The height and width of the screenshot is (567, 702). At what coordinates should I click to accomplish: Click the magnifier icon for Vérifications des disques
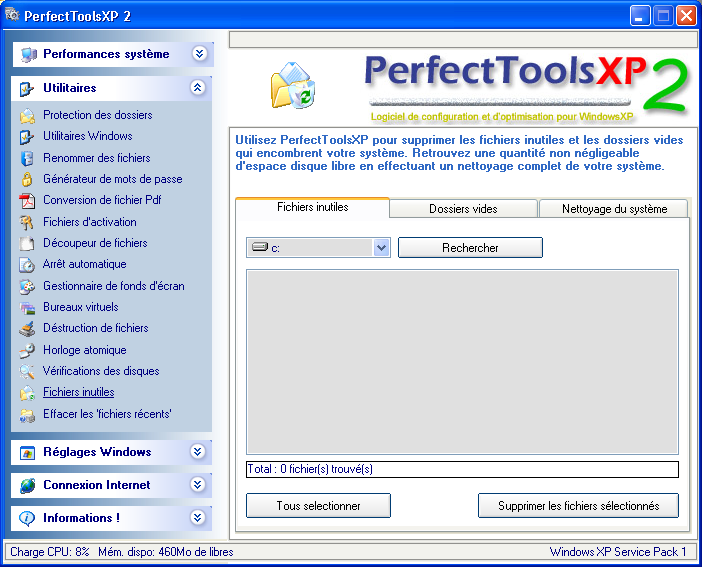(x=27, y=371)
